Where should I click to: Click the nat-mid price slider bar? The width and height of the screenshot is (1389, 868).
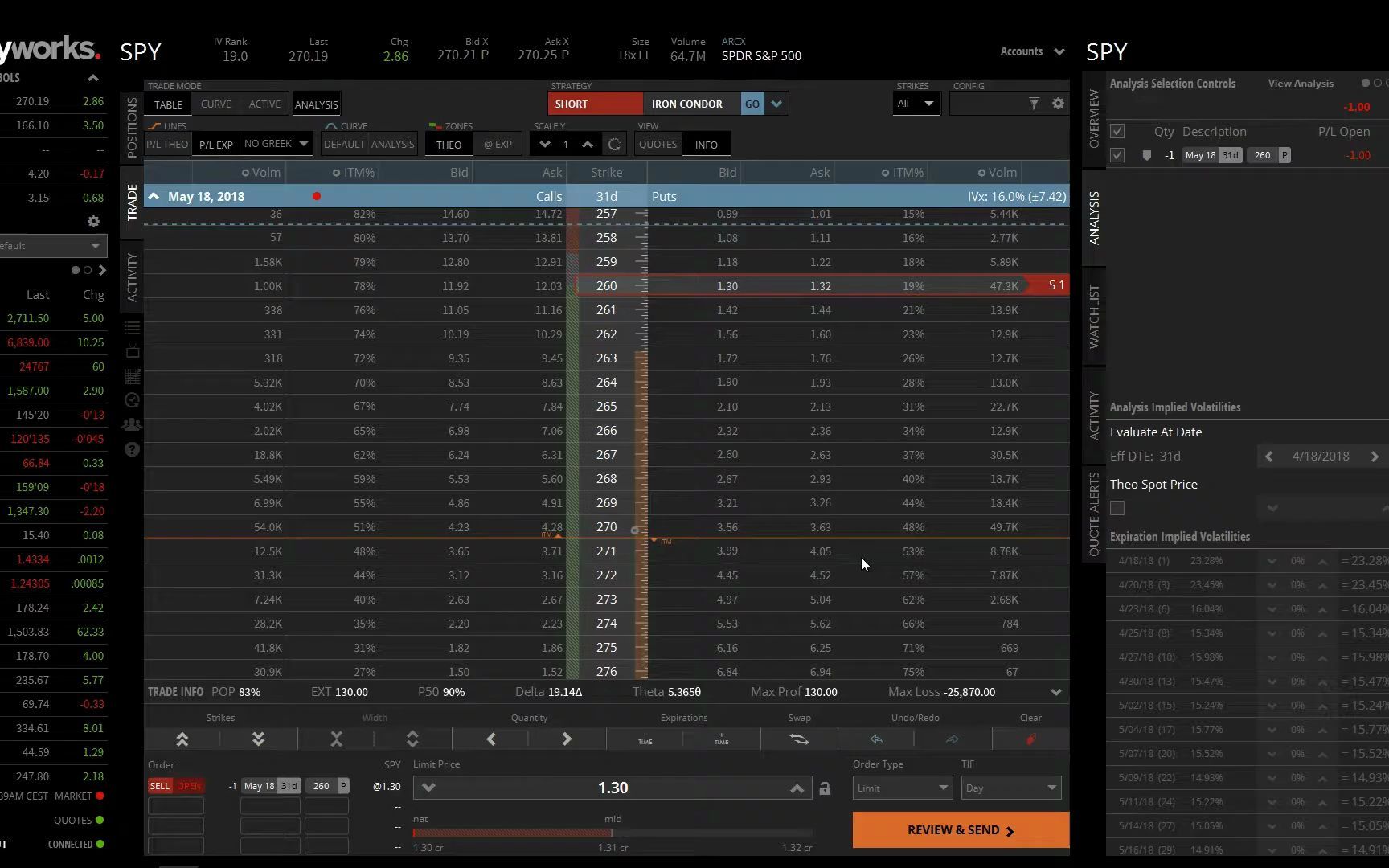tap(613, 833)
